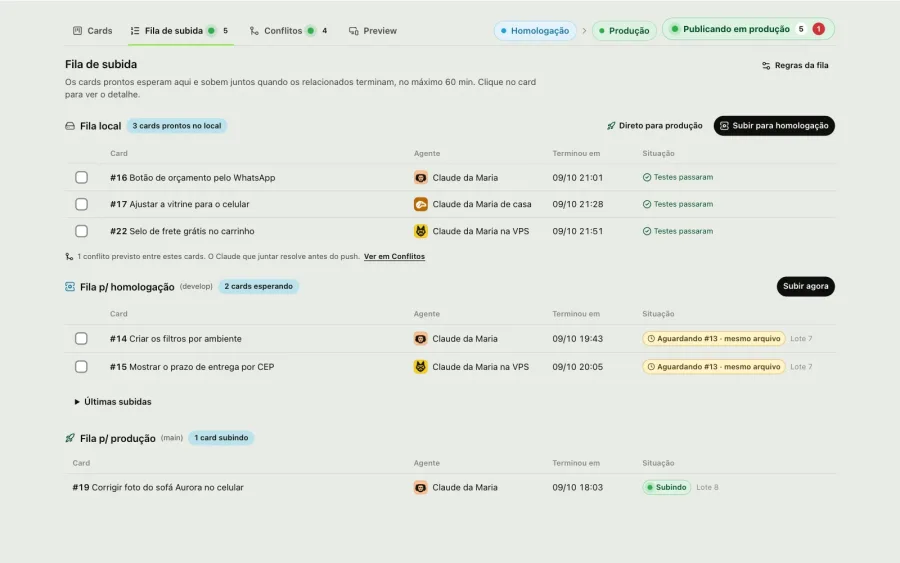900x563 pixels.
Task: Click the Fila local drive icon
Action: tap(70, 126)
